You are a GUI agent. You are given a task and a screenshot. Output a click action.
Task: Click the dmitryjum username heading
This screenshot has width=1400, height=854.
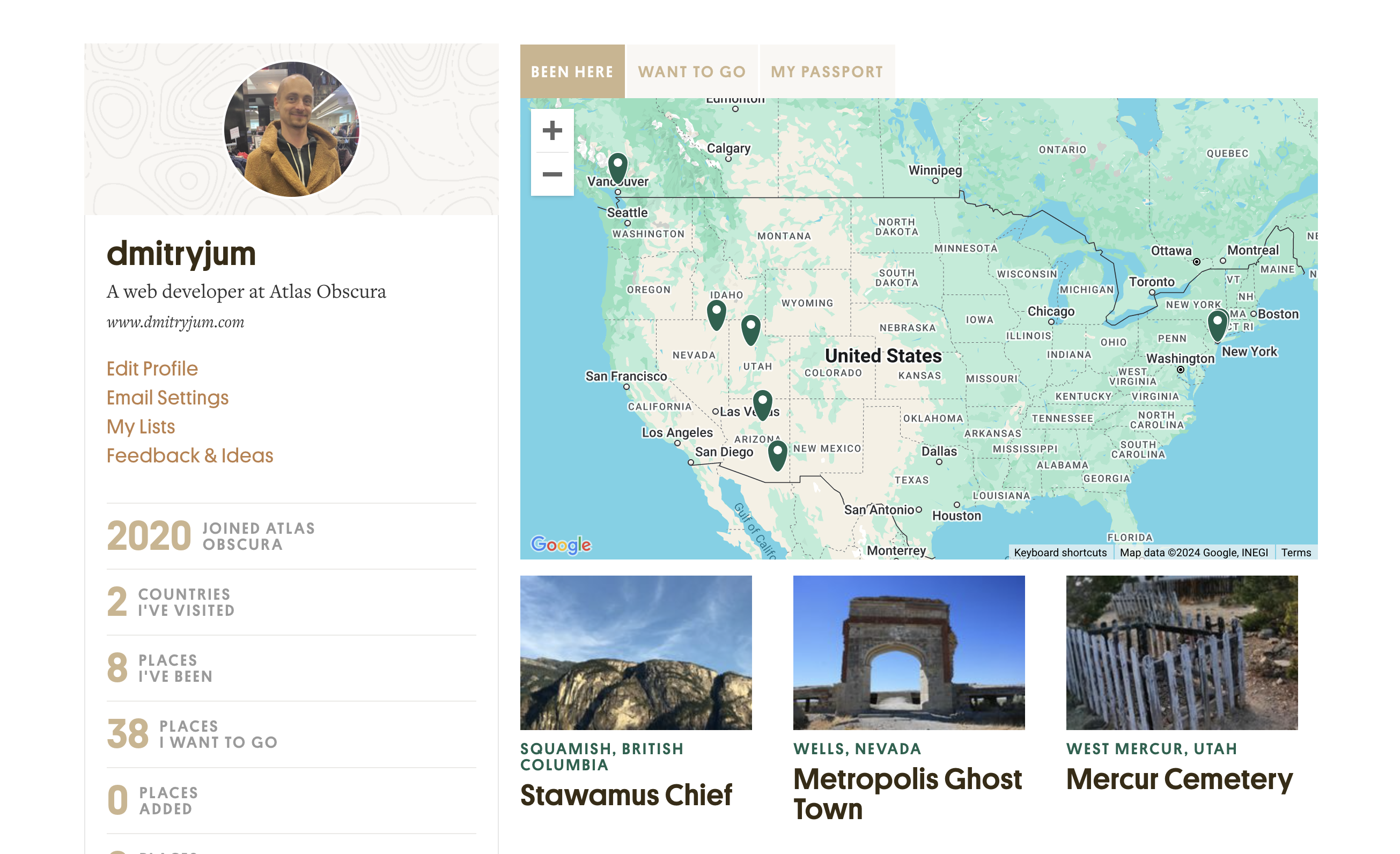(x=181, y=253)
